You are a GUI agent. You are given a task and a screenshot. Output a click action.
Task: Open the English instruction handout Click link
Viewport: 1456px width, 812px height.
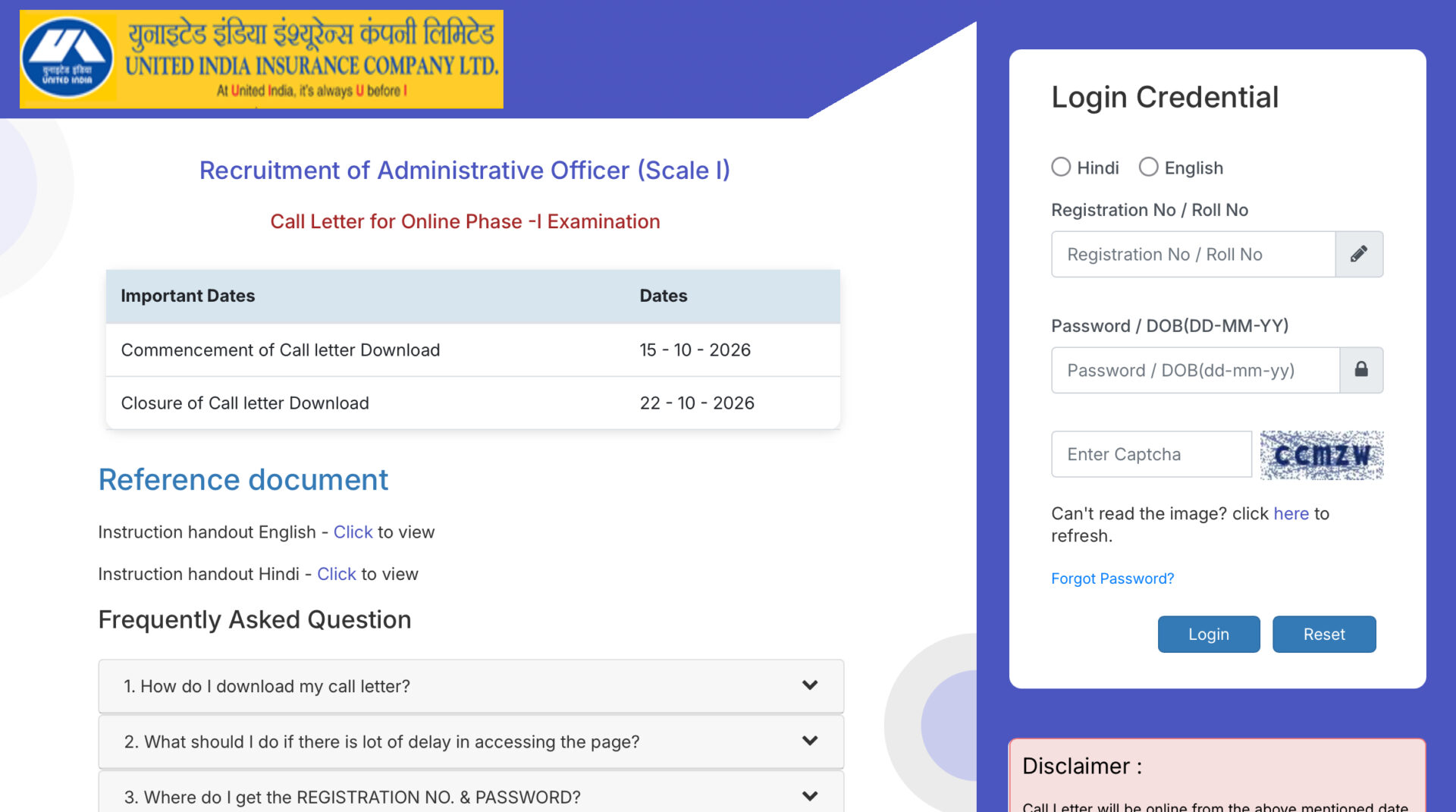tap(353, 532)
